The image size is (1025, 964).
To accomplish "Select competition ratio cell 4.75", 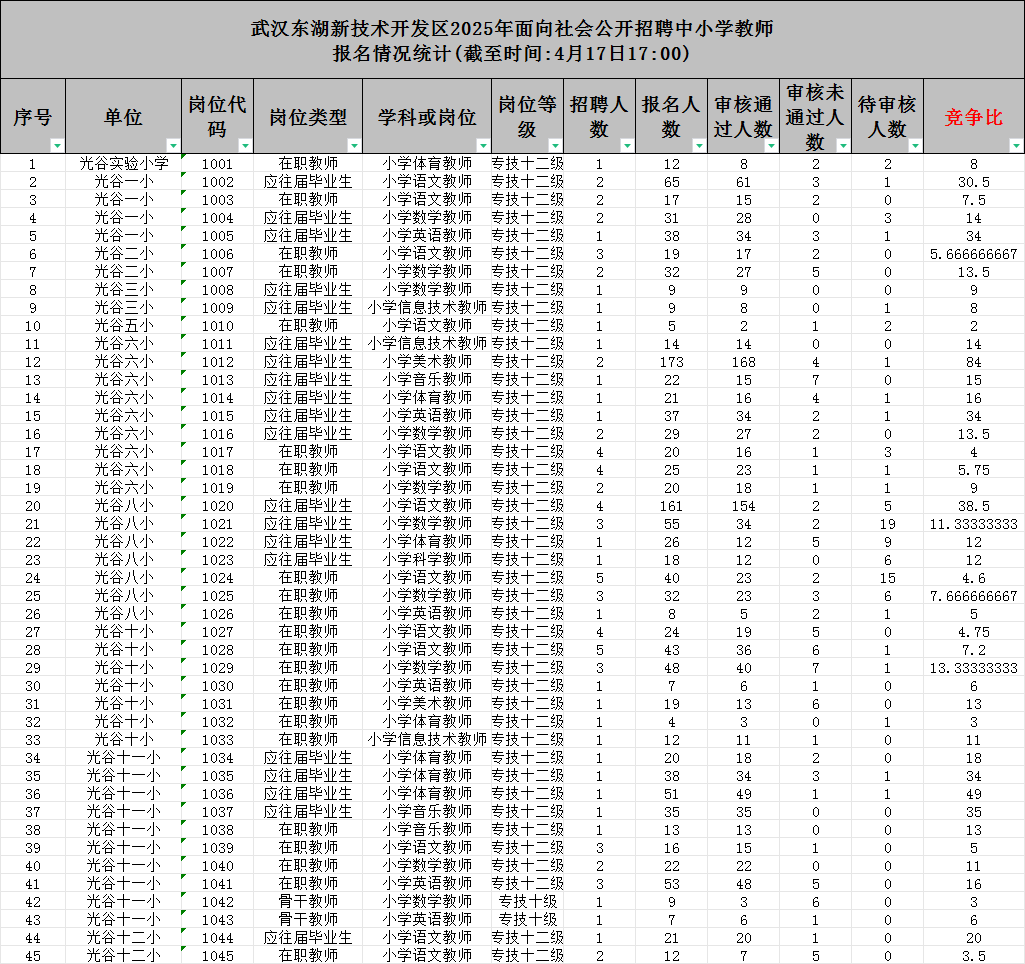I will point(974,631).
